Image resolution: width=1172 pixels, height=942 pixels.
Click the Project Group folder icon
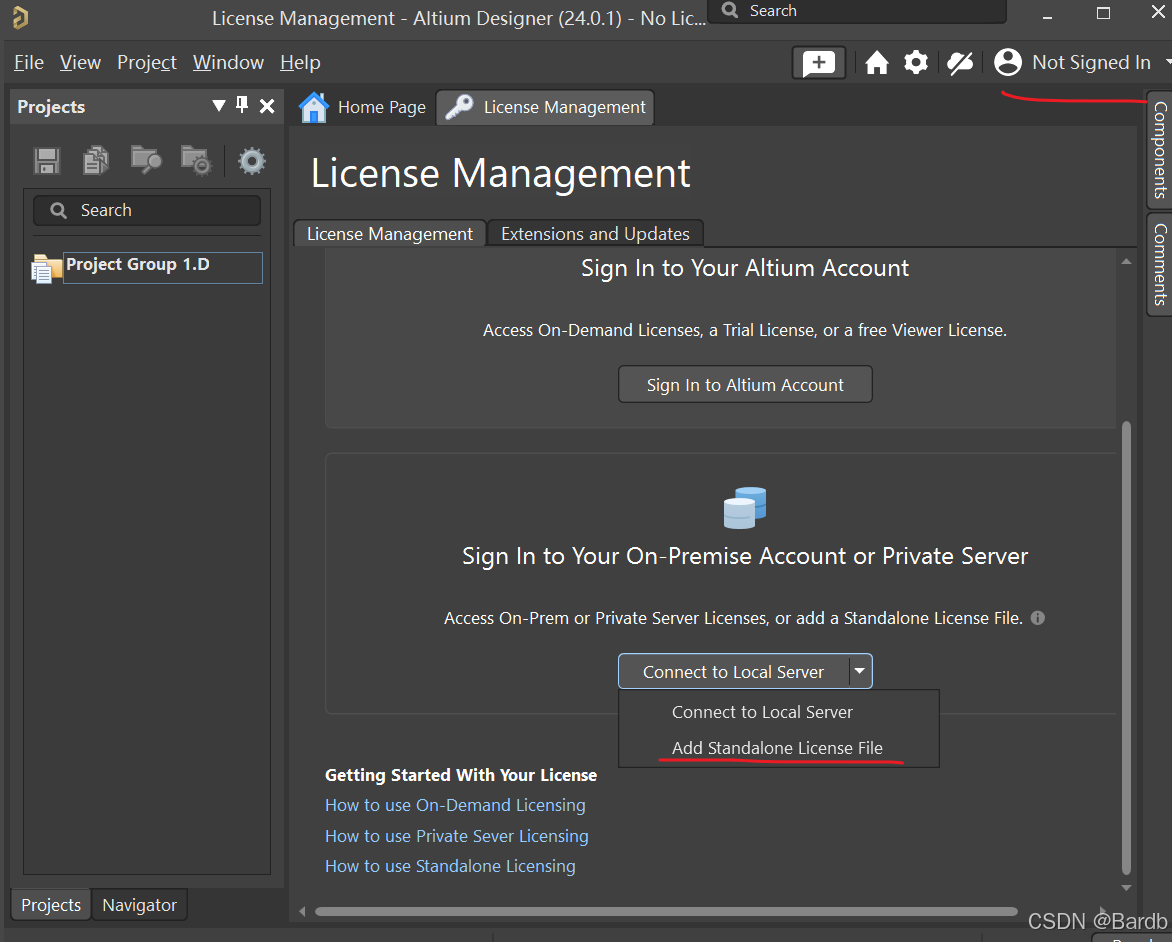point(46,268)
